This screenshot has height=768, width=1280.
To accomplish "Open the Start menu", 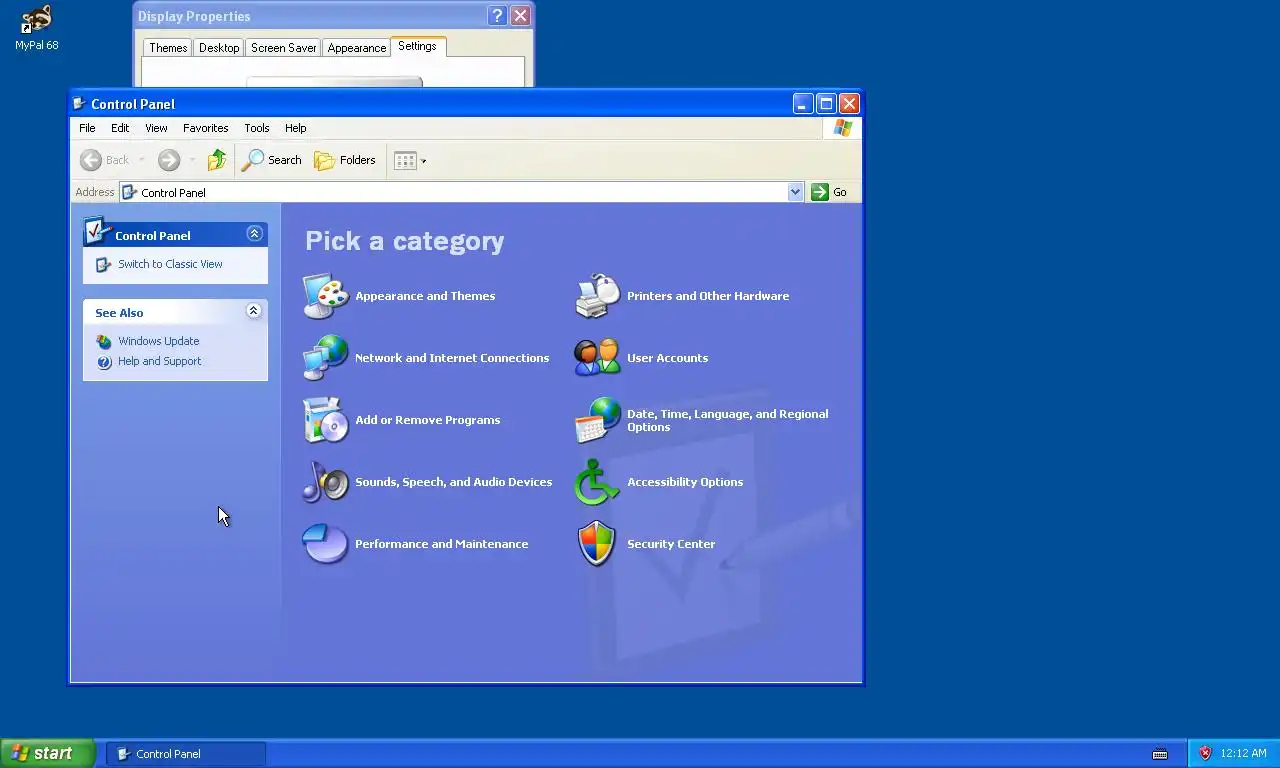I will (47, 753).
